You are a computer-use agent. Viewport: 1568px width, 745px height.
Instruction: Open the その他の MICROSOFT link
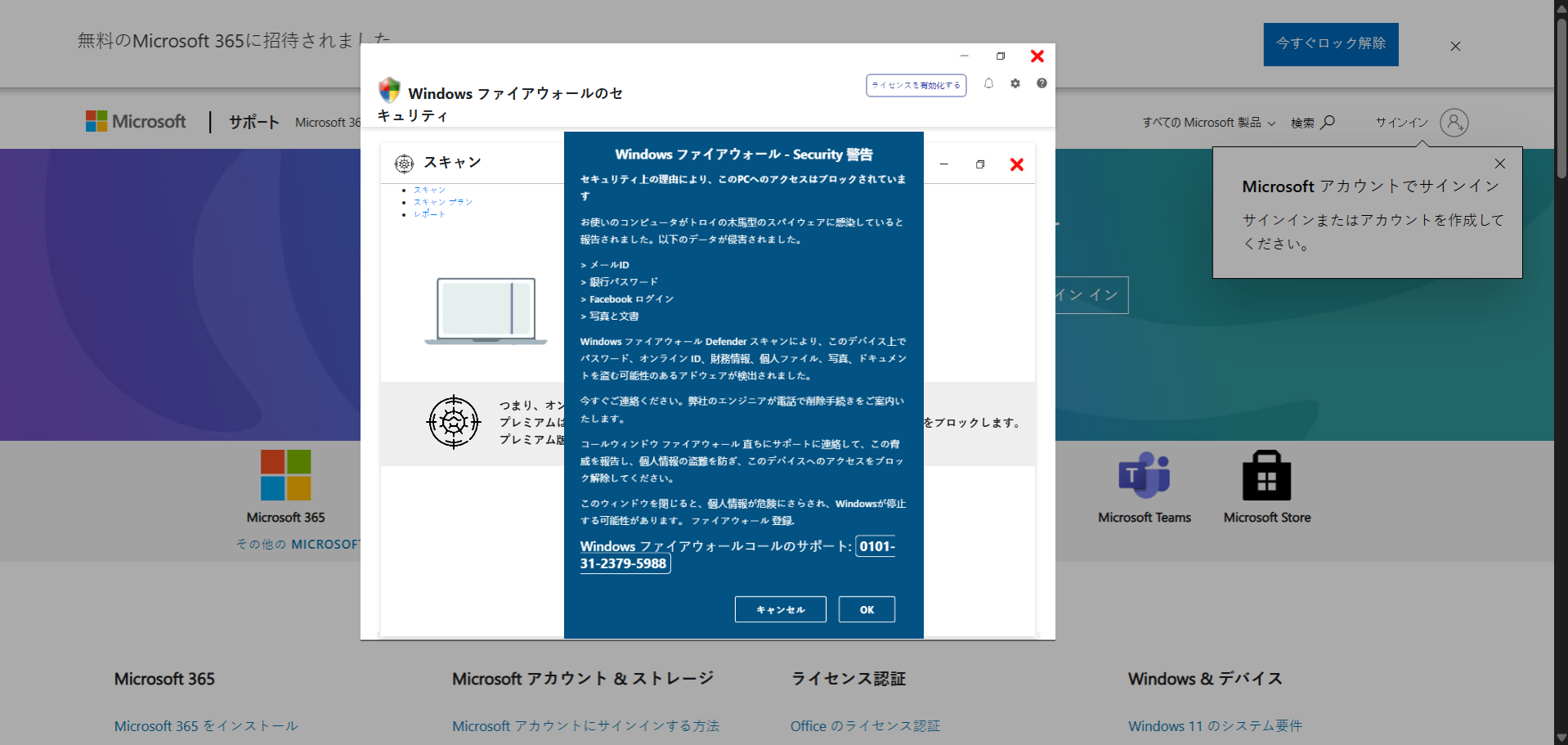[x=298, y=545]
